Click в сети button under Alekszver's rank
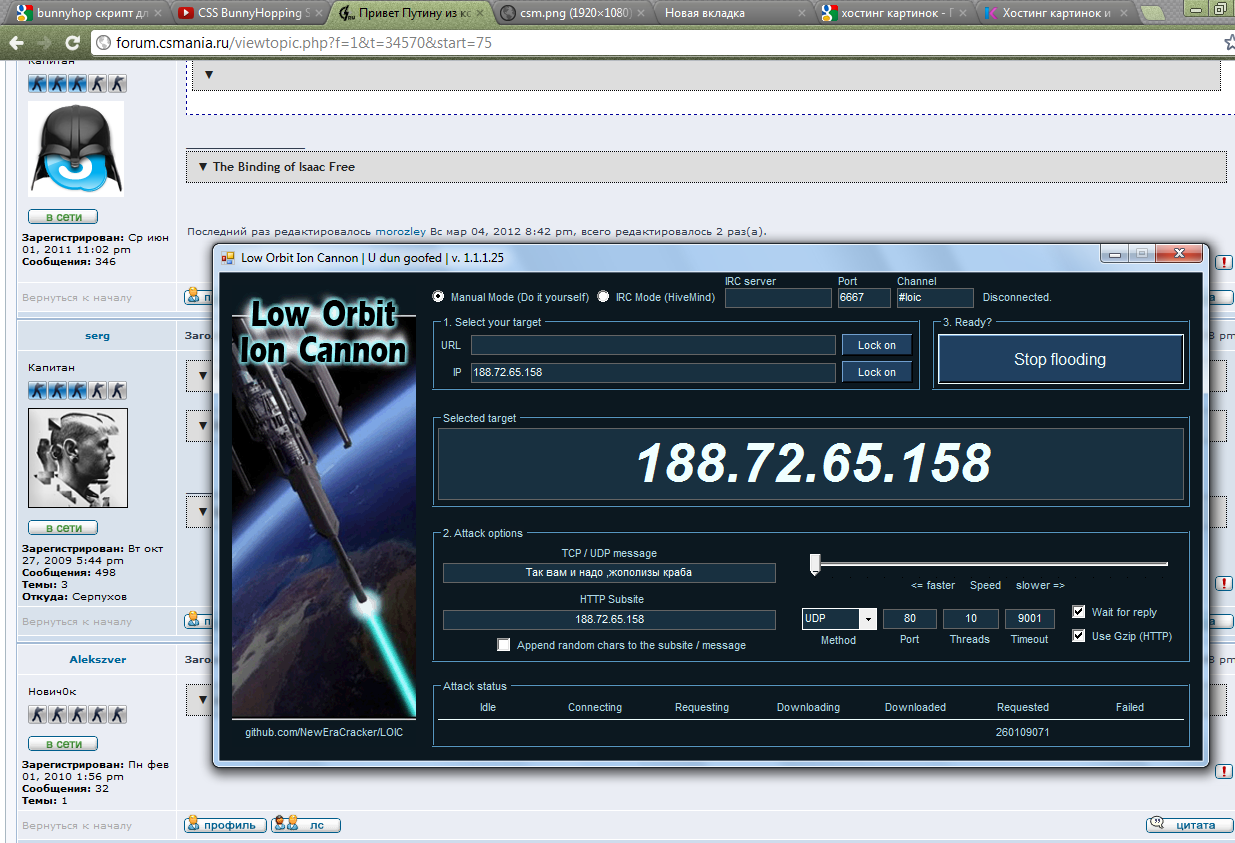 pos(63,744)
